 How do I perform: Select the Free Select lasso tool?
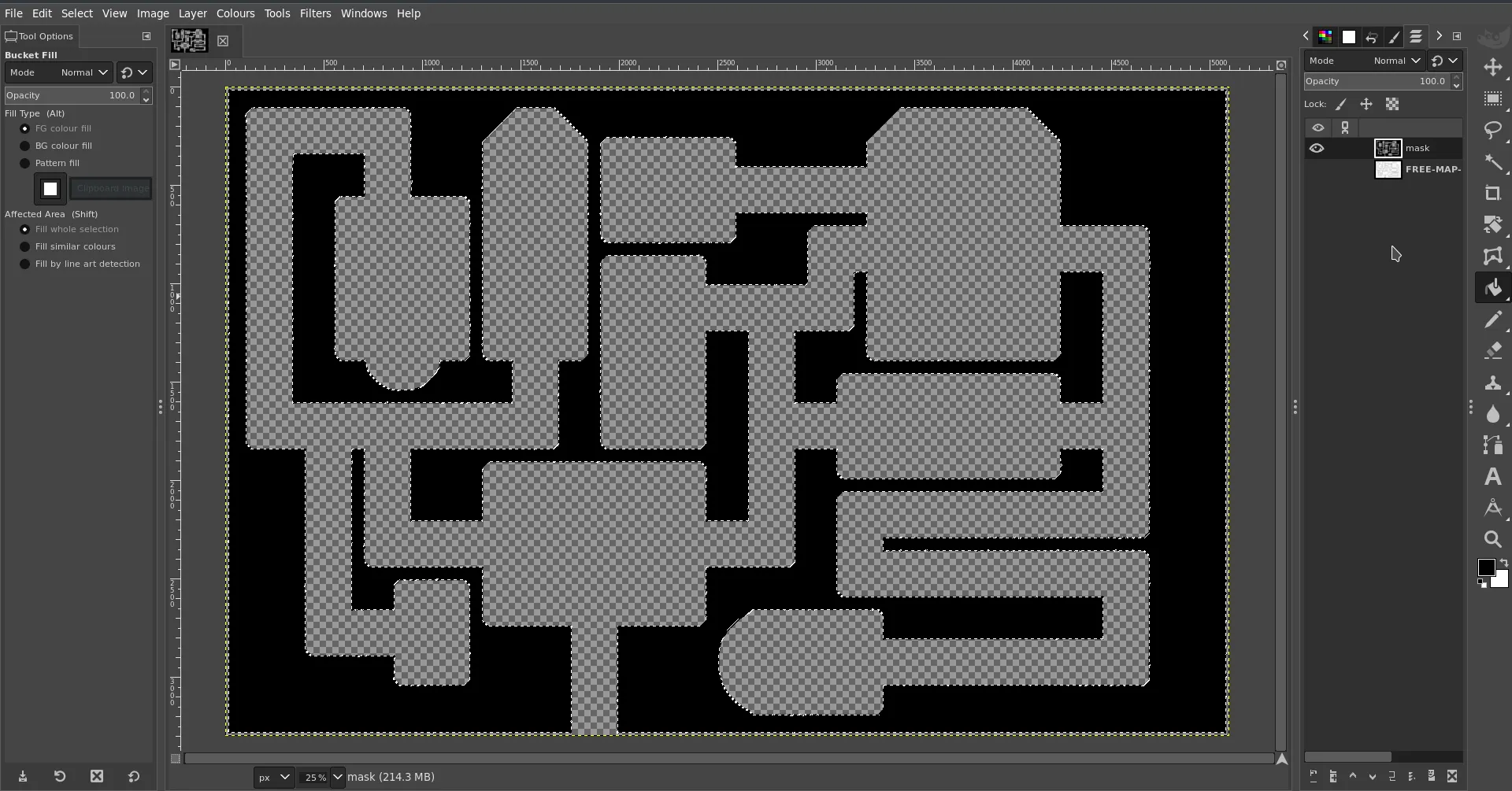click(x=1492, y=130)
